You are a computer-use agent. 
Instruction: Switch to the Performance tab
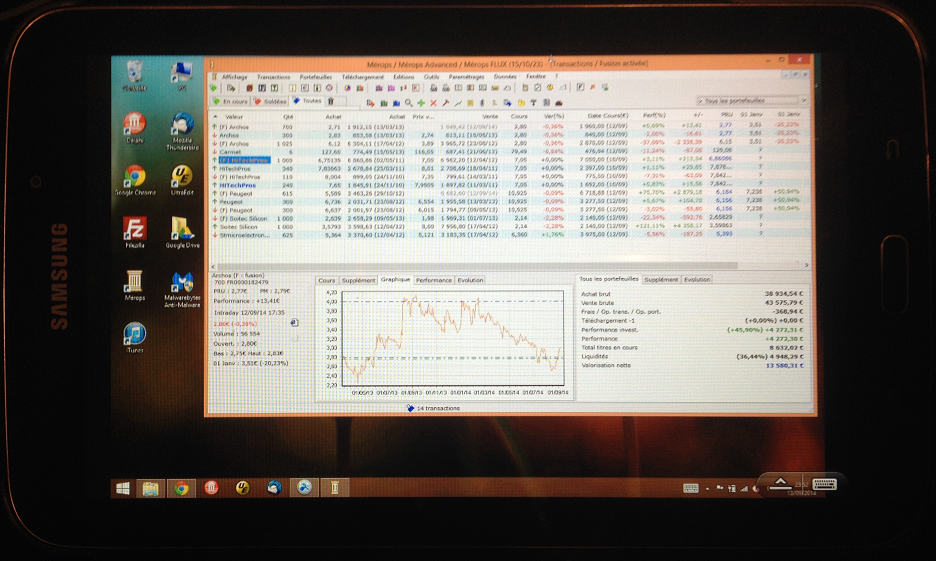click(434, 280)
